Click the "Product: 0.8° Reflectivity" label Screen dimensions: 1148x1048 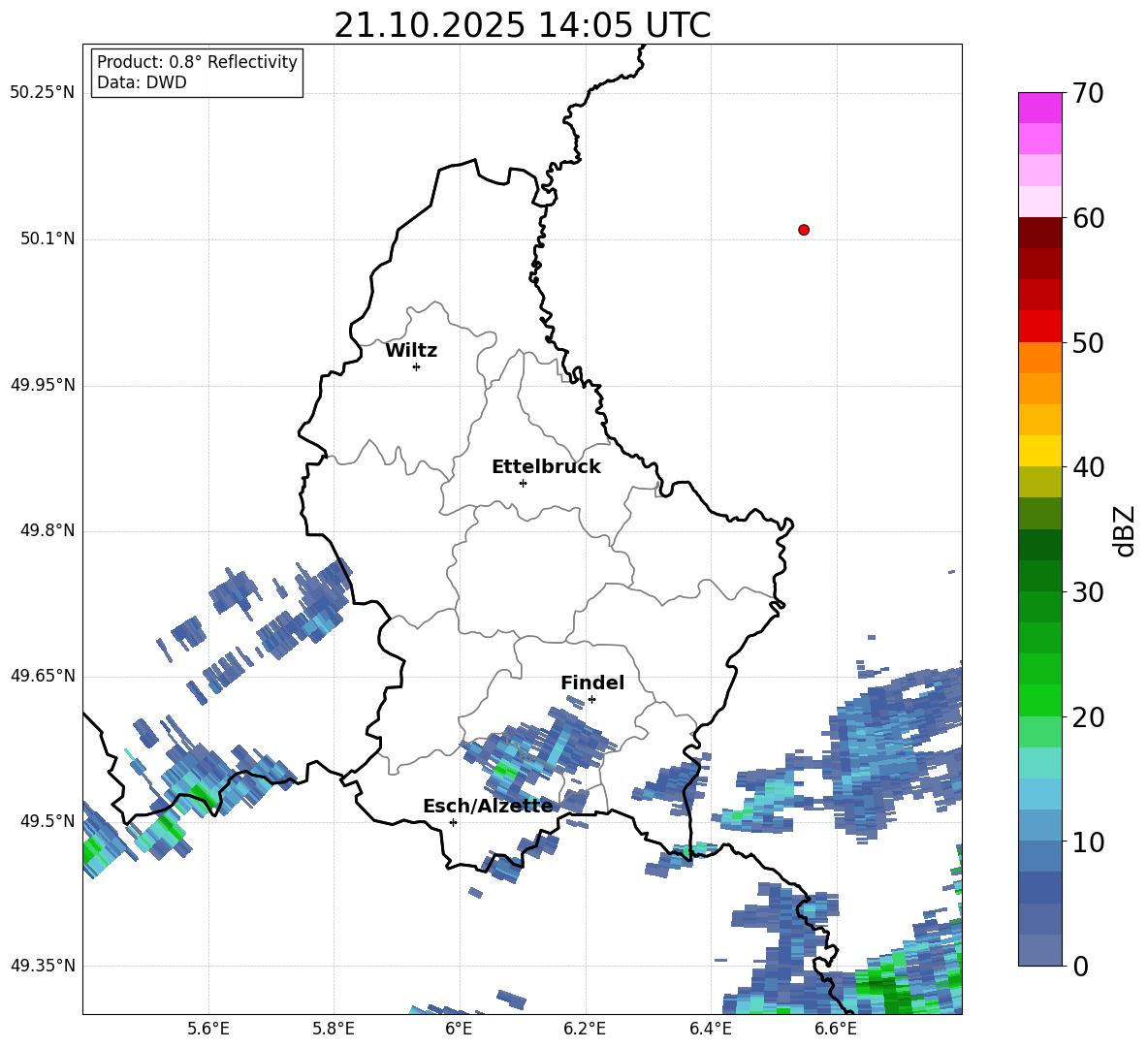(197, 62)
